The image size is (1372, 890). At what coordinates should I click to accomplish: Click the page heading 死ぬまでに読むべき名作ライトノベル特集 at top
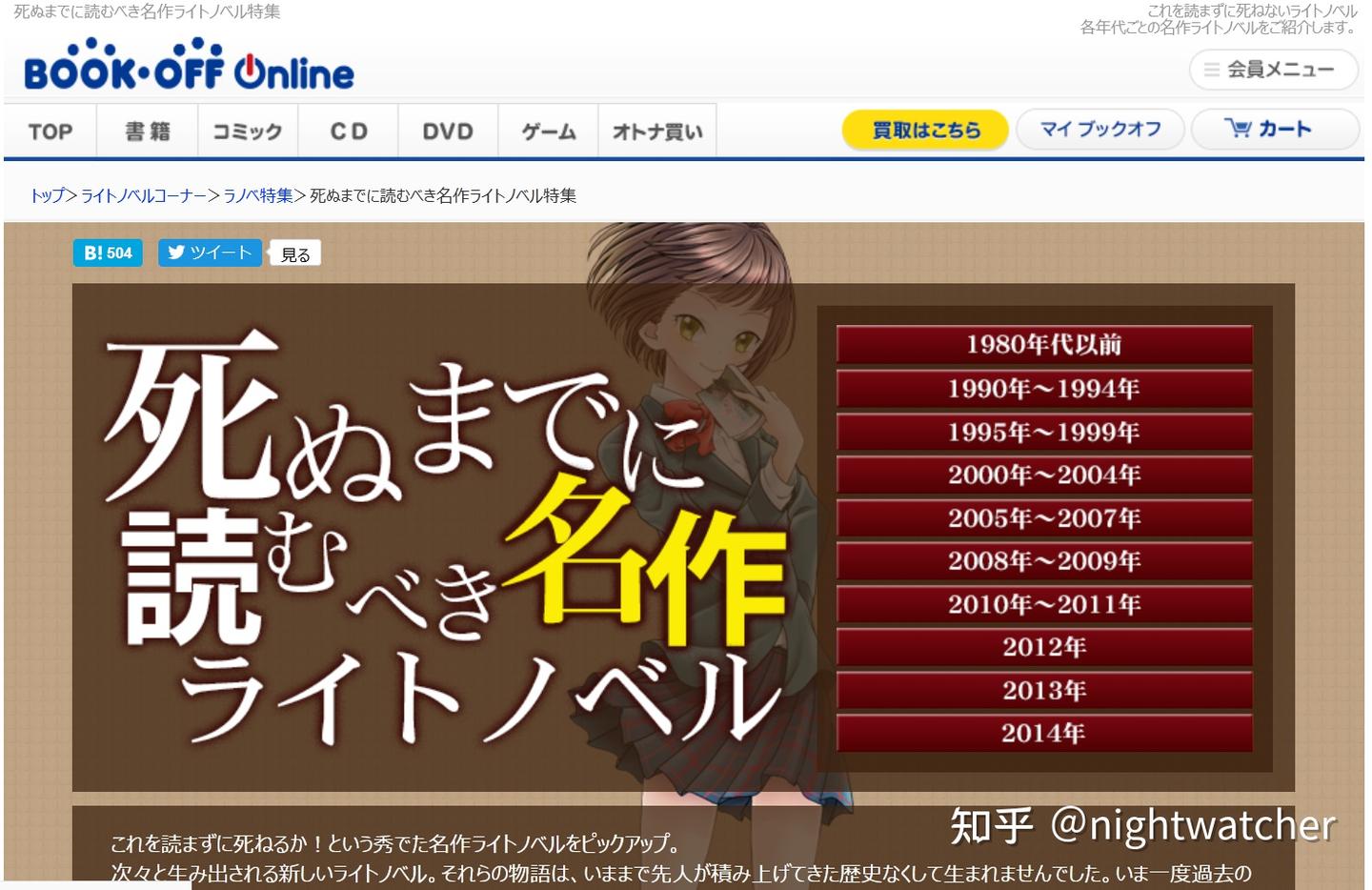tap(147, 11)
